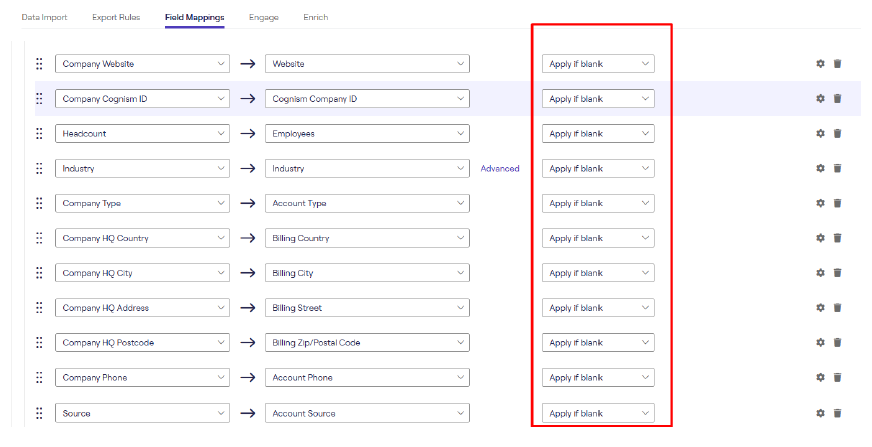The image size is (872, 447).
Task: Open the Enrich tab
Action: pyautogui.click(x=315, y=17)
